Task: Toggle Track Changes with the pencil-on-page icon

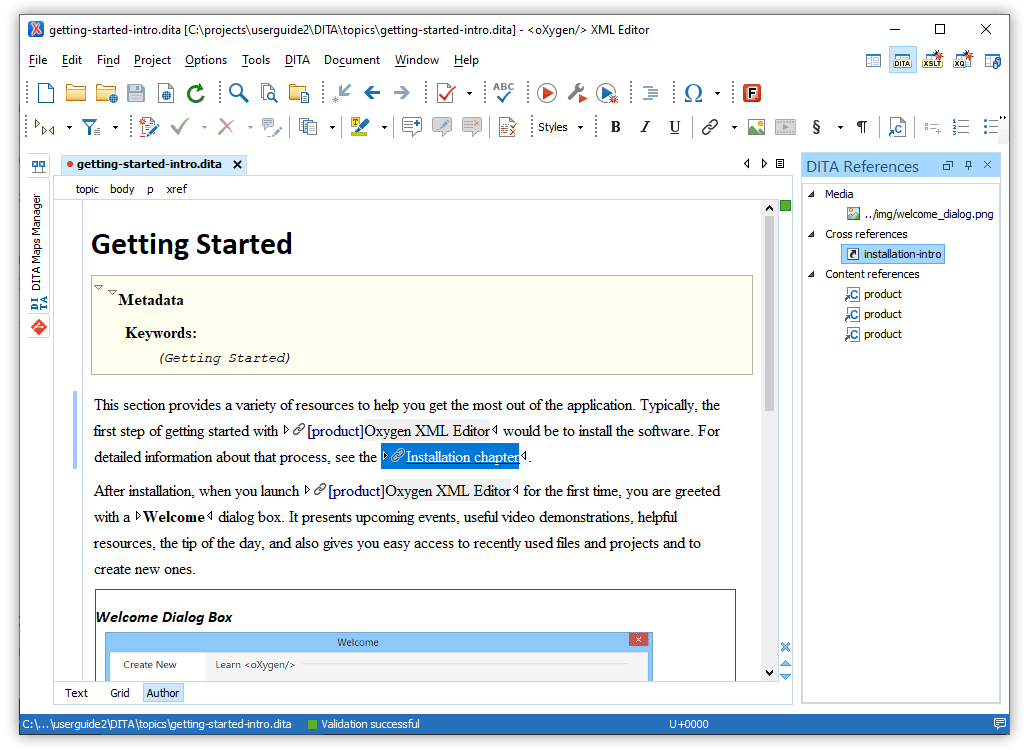Action: (x=149, y=127)
